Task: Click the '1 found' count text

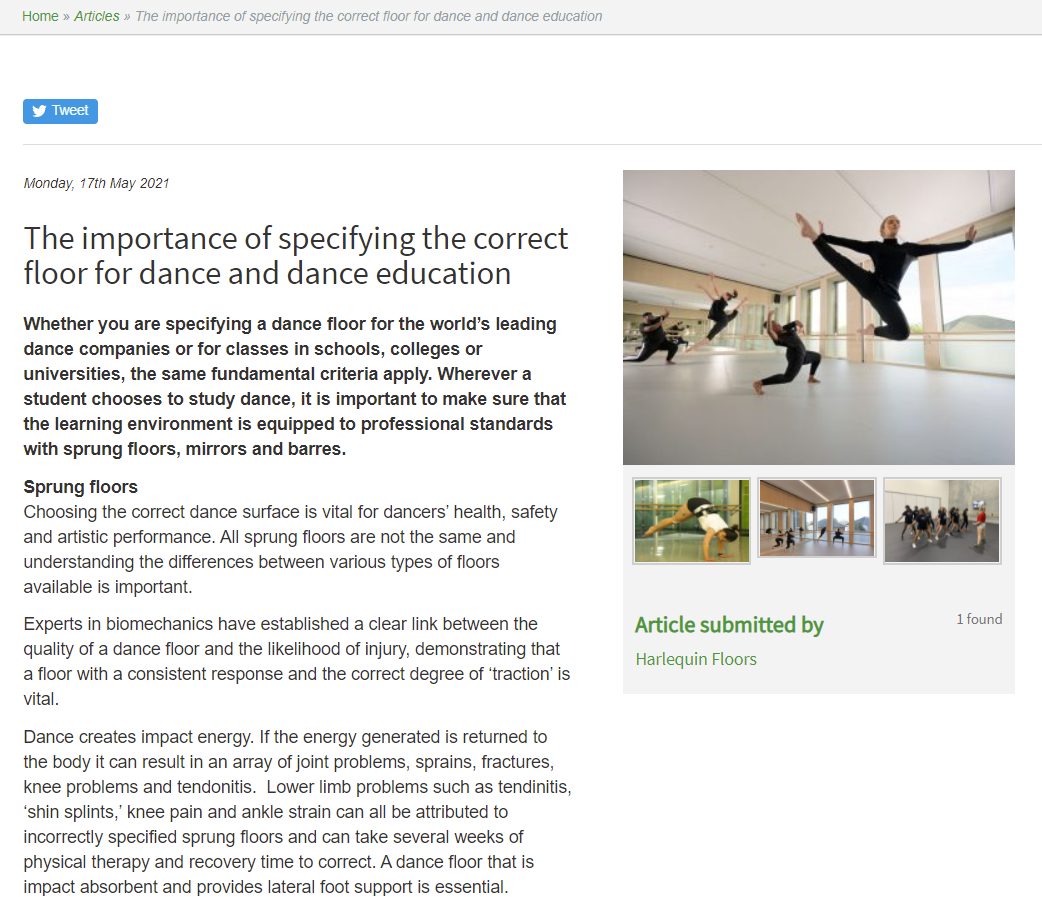Action: click(979, 619)
